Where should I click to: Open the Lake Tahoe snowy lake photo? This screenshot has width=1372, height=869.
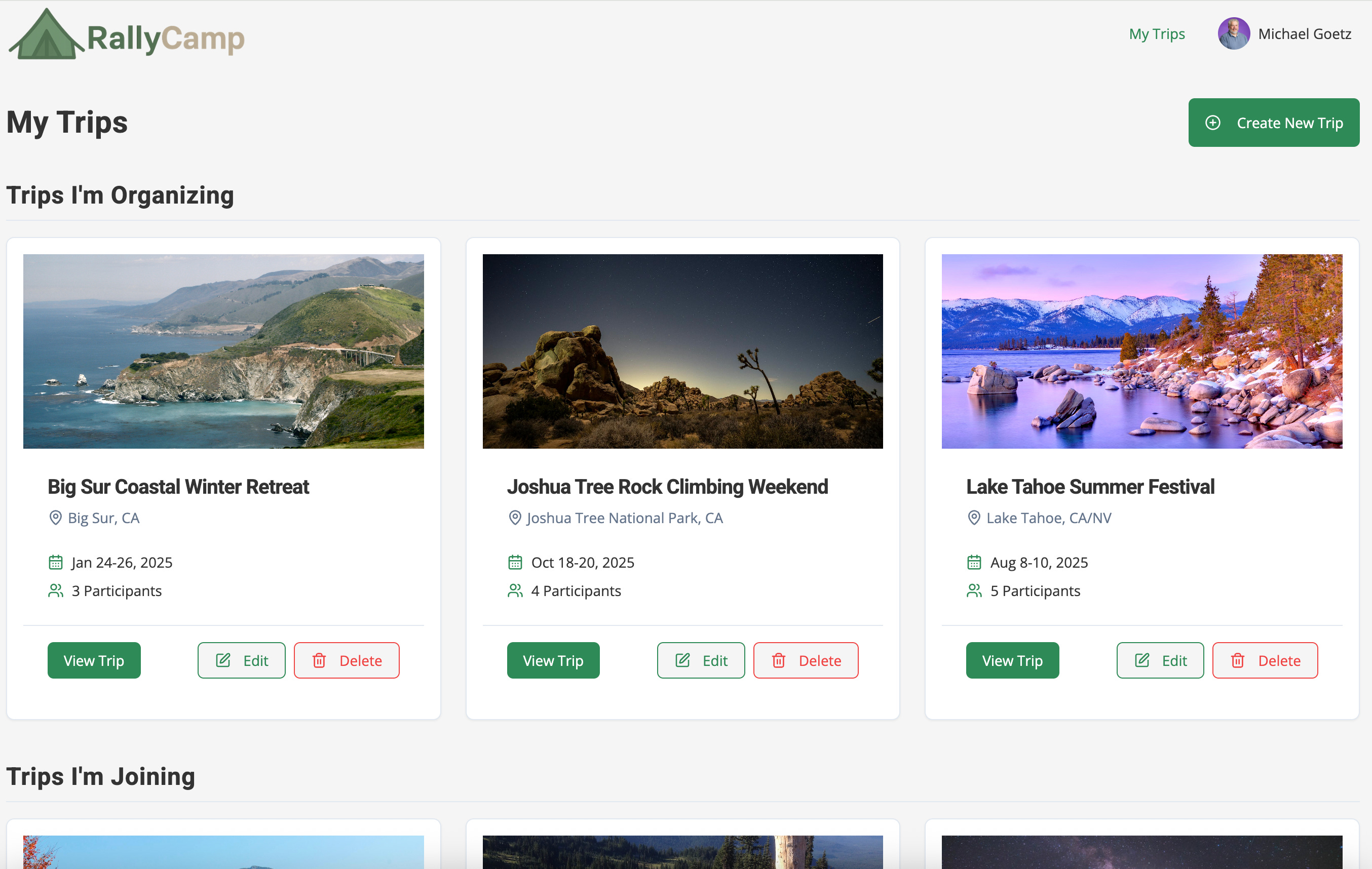tap(1142, 351)
